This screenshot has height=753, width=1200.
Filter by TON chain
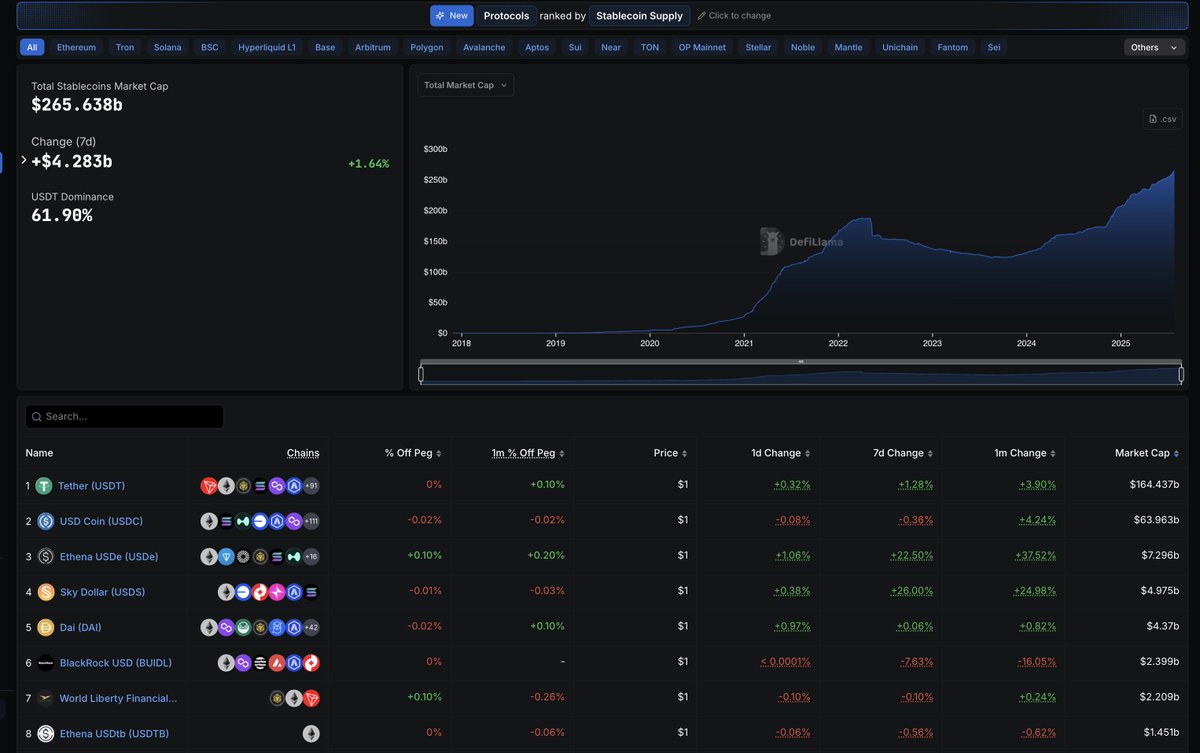650,47
